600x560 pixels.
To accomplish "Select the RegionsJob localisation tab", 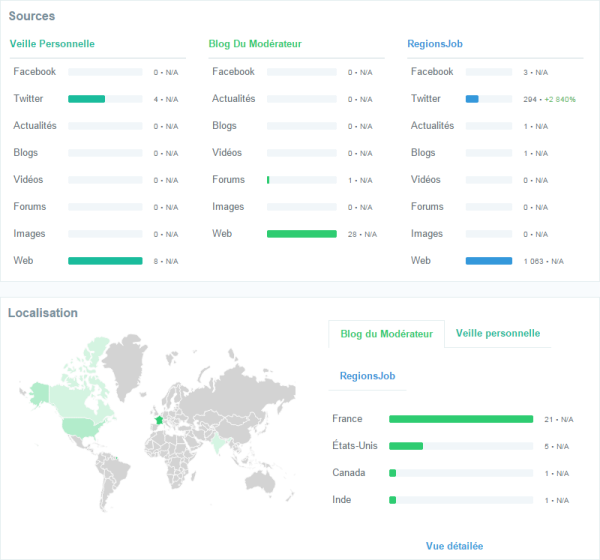I will point(368,376).
